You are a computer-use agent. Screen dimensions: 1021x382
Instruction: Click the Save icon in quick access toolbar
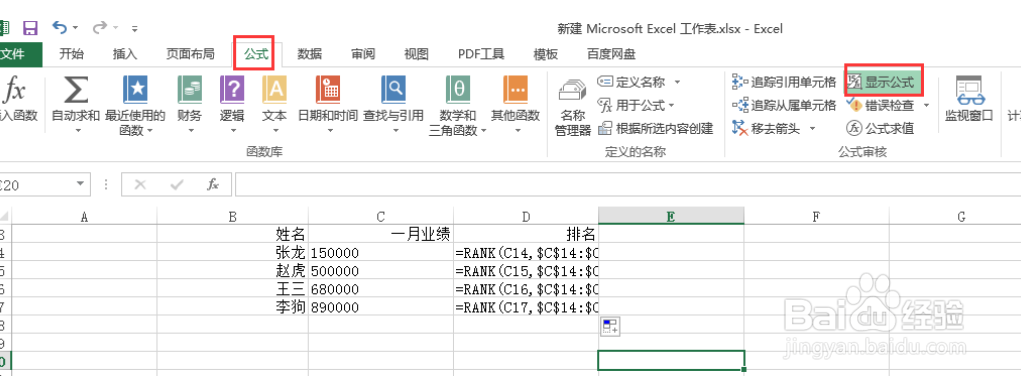tap(30, 28)
